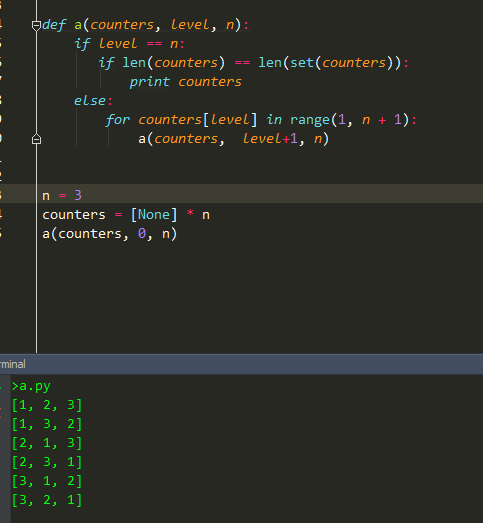Click the 'print counters' statement
Viewport: 483px width, 523px height.
tap(185, 82)
